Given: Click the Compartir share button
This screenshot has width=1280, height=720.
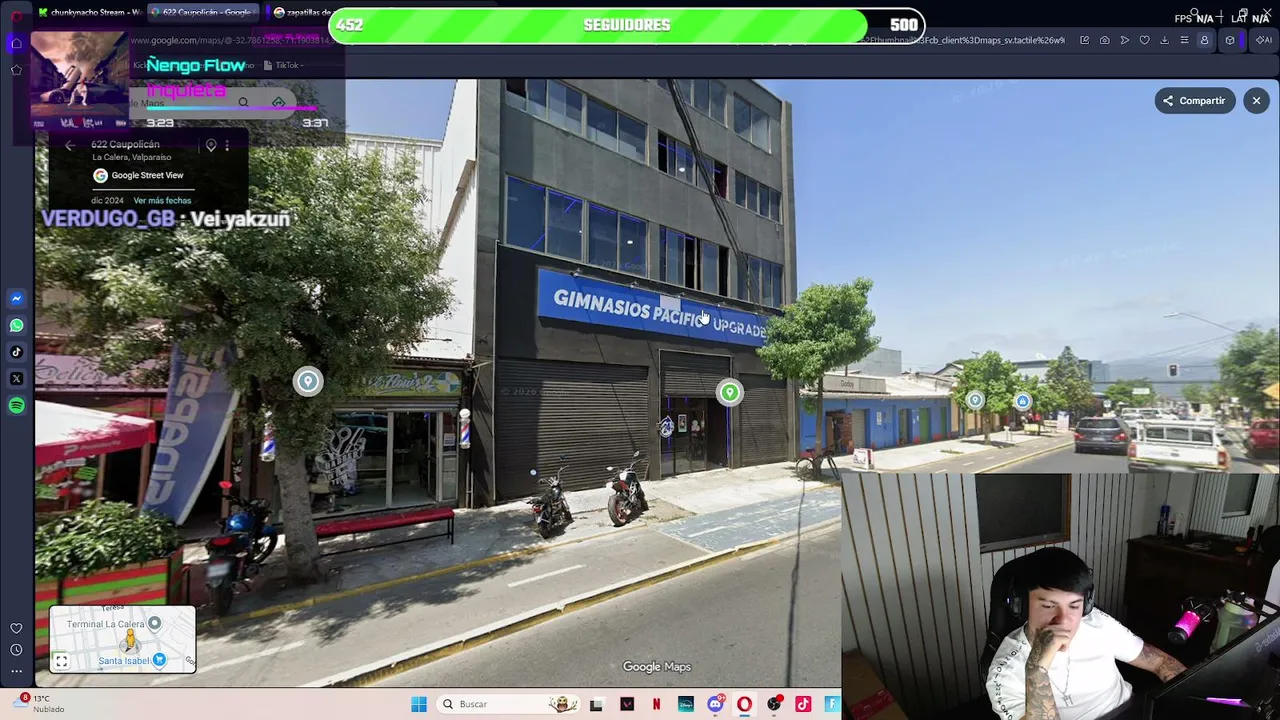Looking at the screenshot, I should [1194, 101].
